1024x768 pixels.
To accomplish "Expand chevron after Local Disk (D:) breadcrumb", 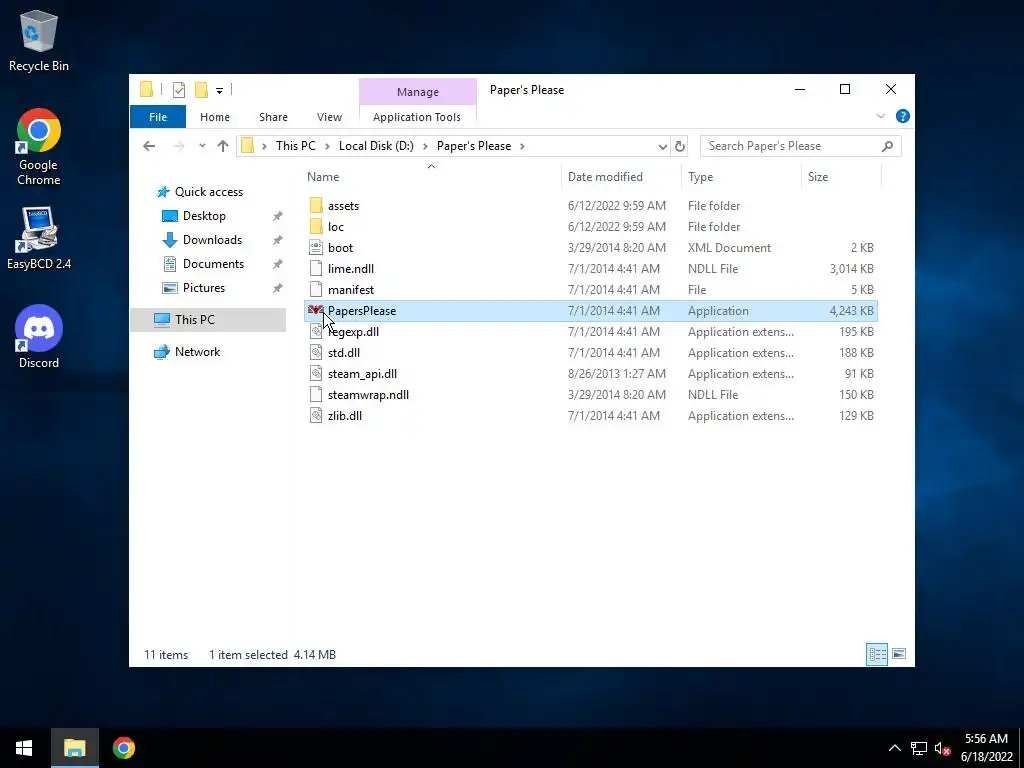I will [425, 146].
